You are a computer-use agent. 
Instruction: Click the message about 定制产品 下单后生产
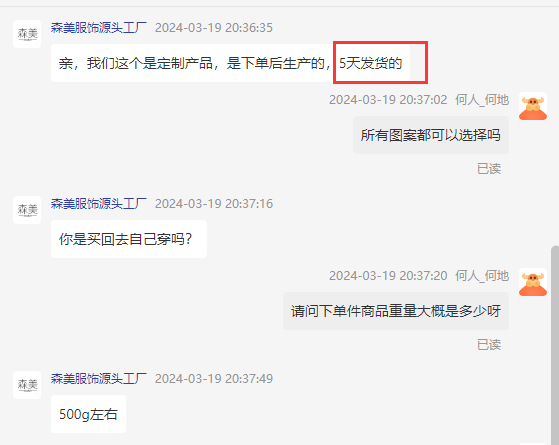(x=230, y=63)
